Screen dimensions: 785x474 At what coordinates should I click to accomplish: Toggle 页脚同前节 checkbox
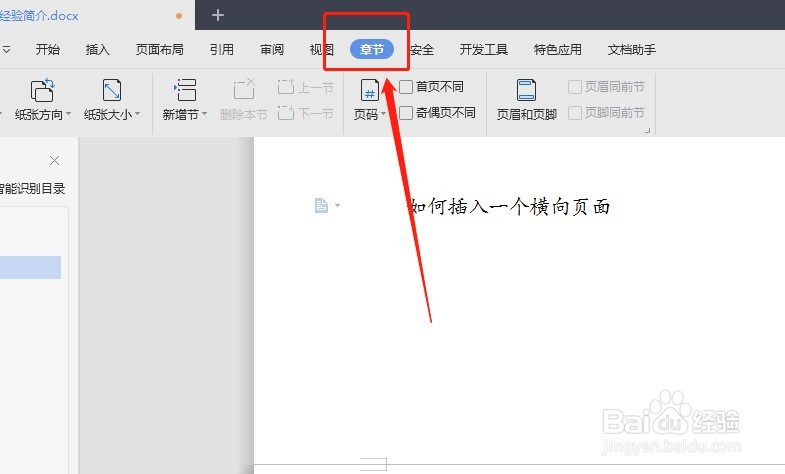(575, 113)
